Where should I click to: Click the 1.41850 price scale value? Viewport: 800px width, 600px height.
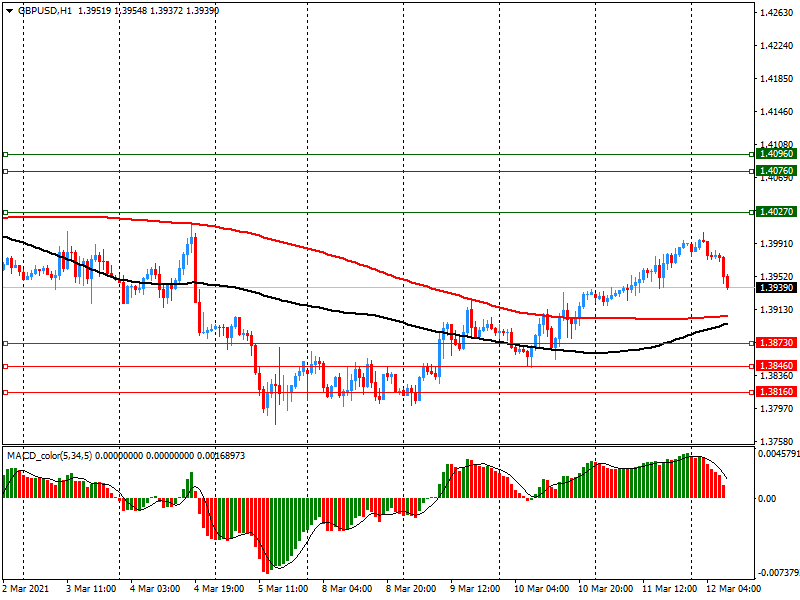click(777, 79)
